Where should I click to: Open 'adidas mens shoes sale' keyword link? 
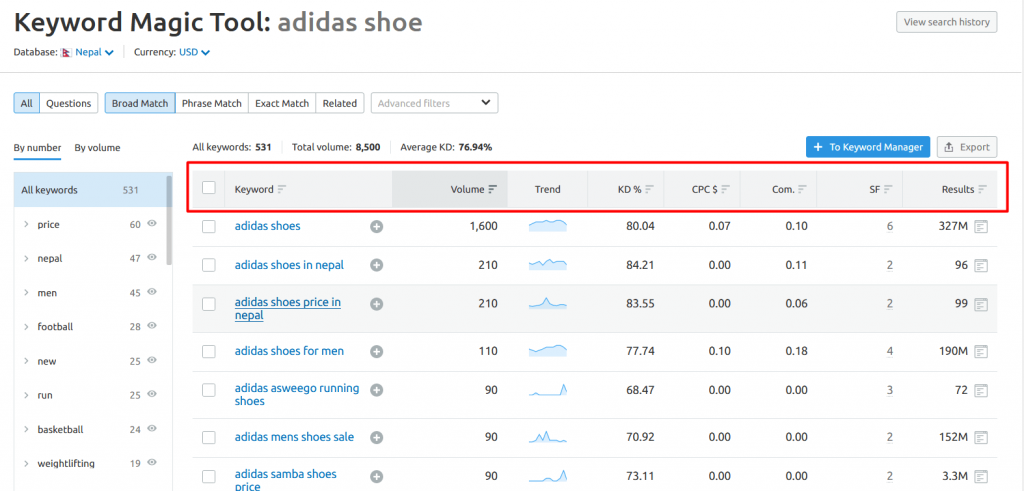[294, 437]
